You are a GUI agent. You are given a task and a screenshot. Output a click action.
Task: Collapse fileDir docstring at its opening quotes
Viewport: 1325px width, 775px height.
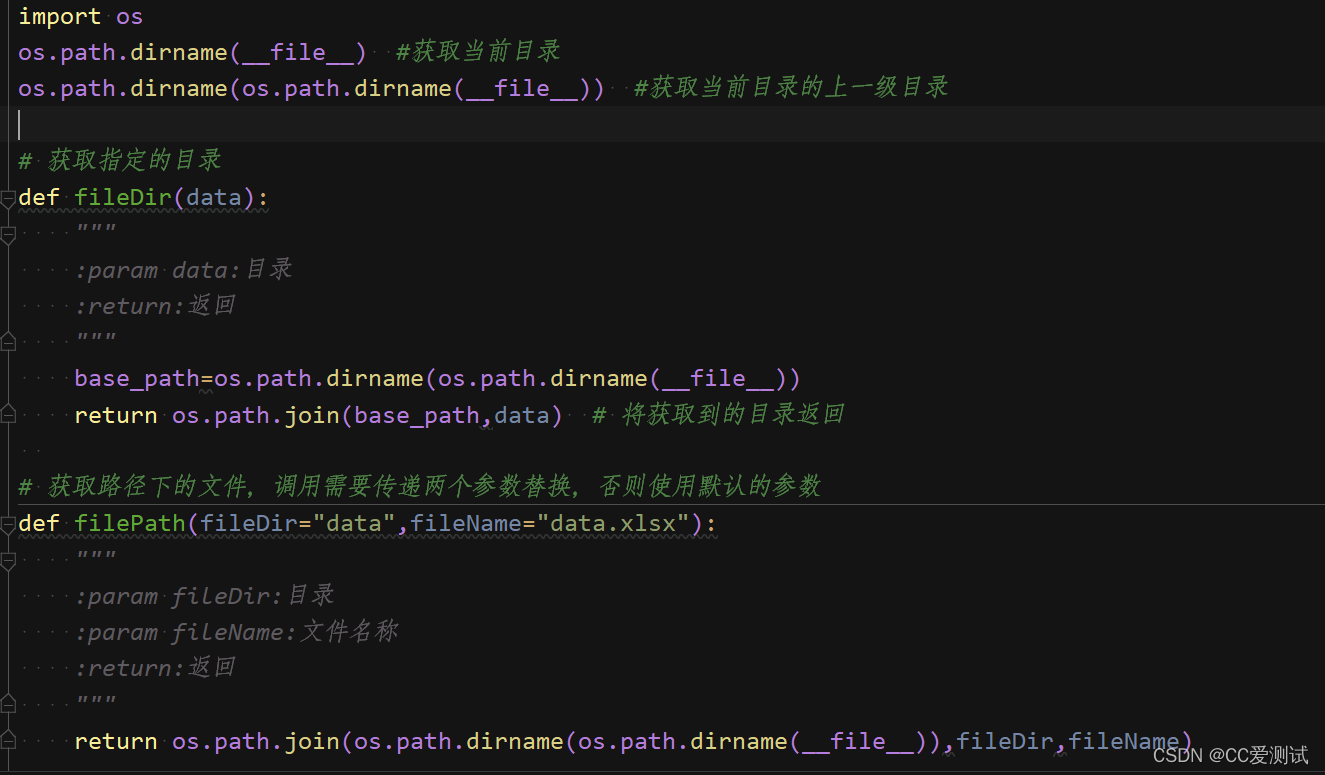(7, 234)
